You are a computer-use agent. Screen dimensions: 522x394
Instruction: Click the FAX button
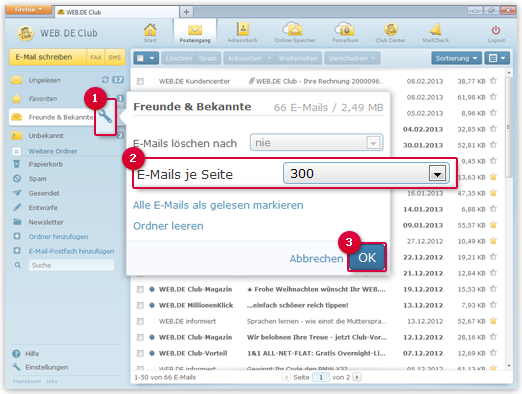(x=96, y=57)
